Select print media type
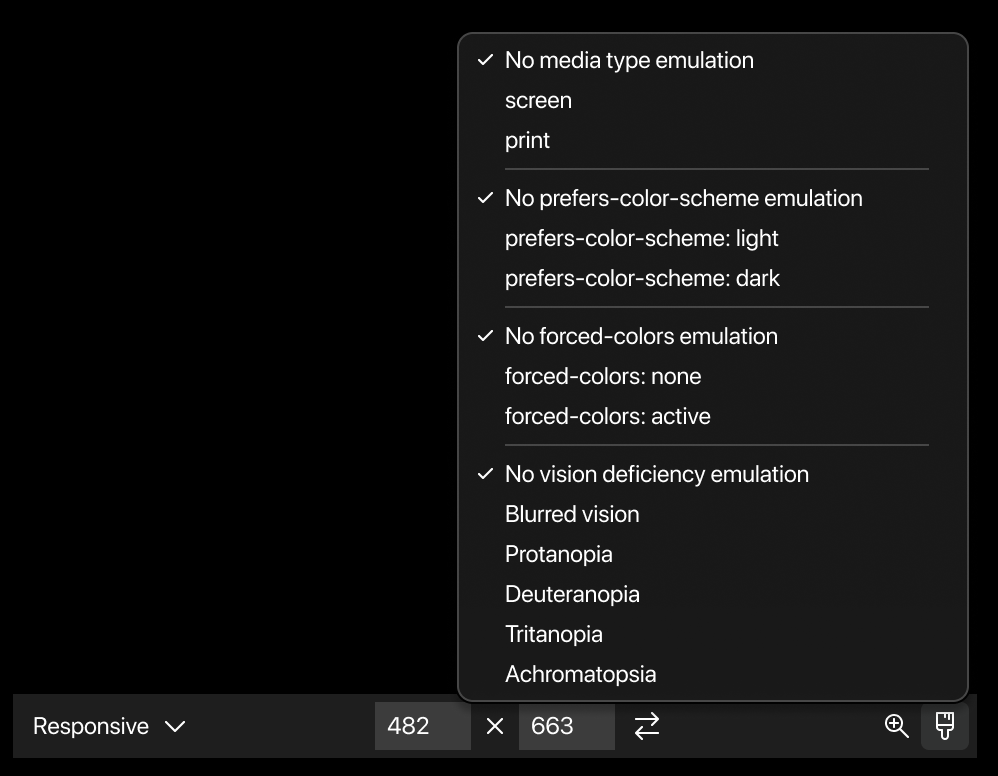 tap(713, 141)
